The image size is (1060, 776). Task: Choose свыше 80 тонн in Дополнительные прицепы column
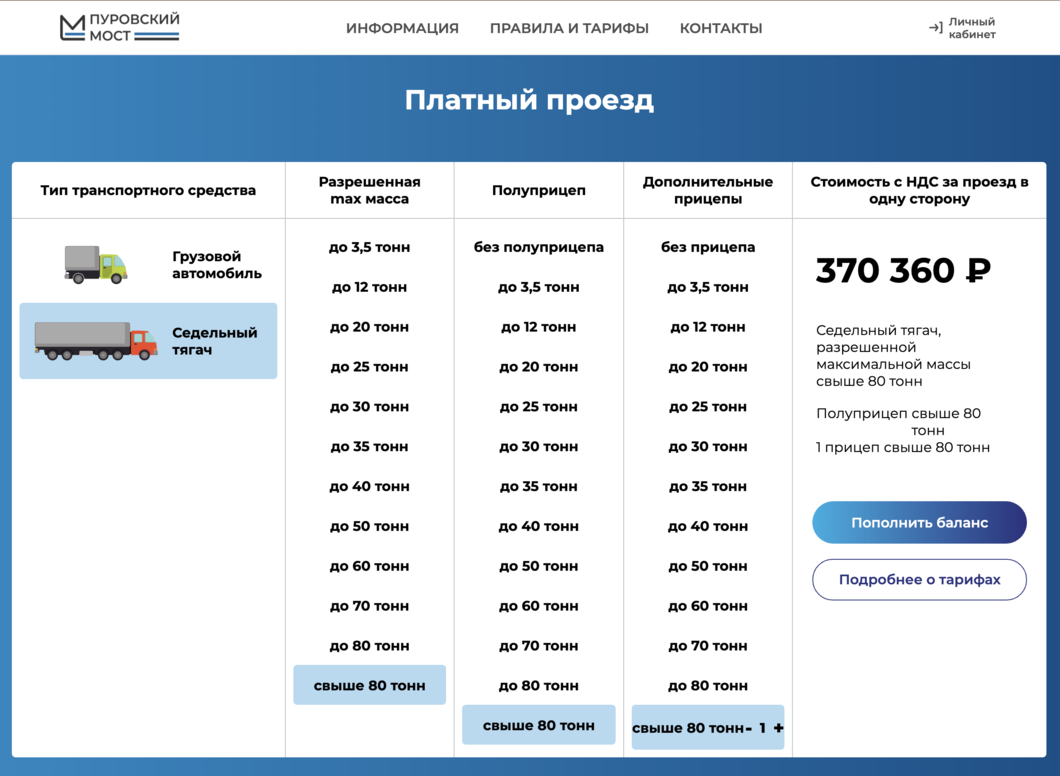tap(688, 728)
